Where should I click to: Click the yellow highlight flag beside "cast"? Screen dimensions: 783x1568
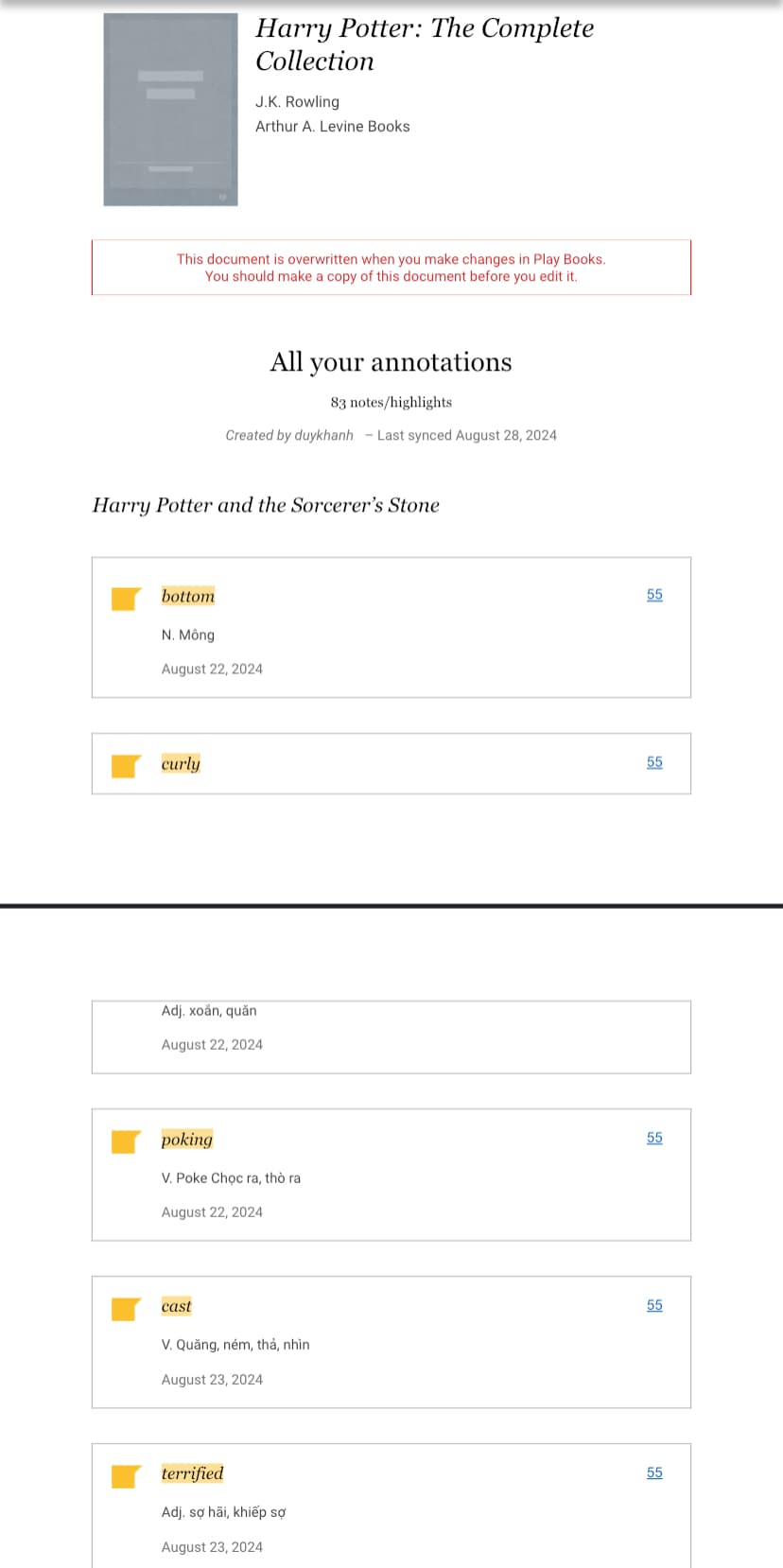pyautogui.click(x=126, y=1309)
